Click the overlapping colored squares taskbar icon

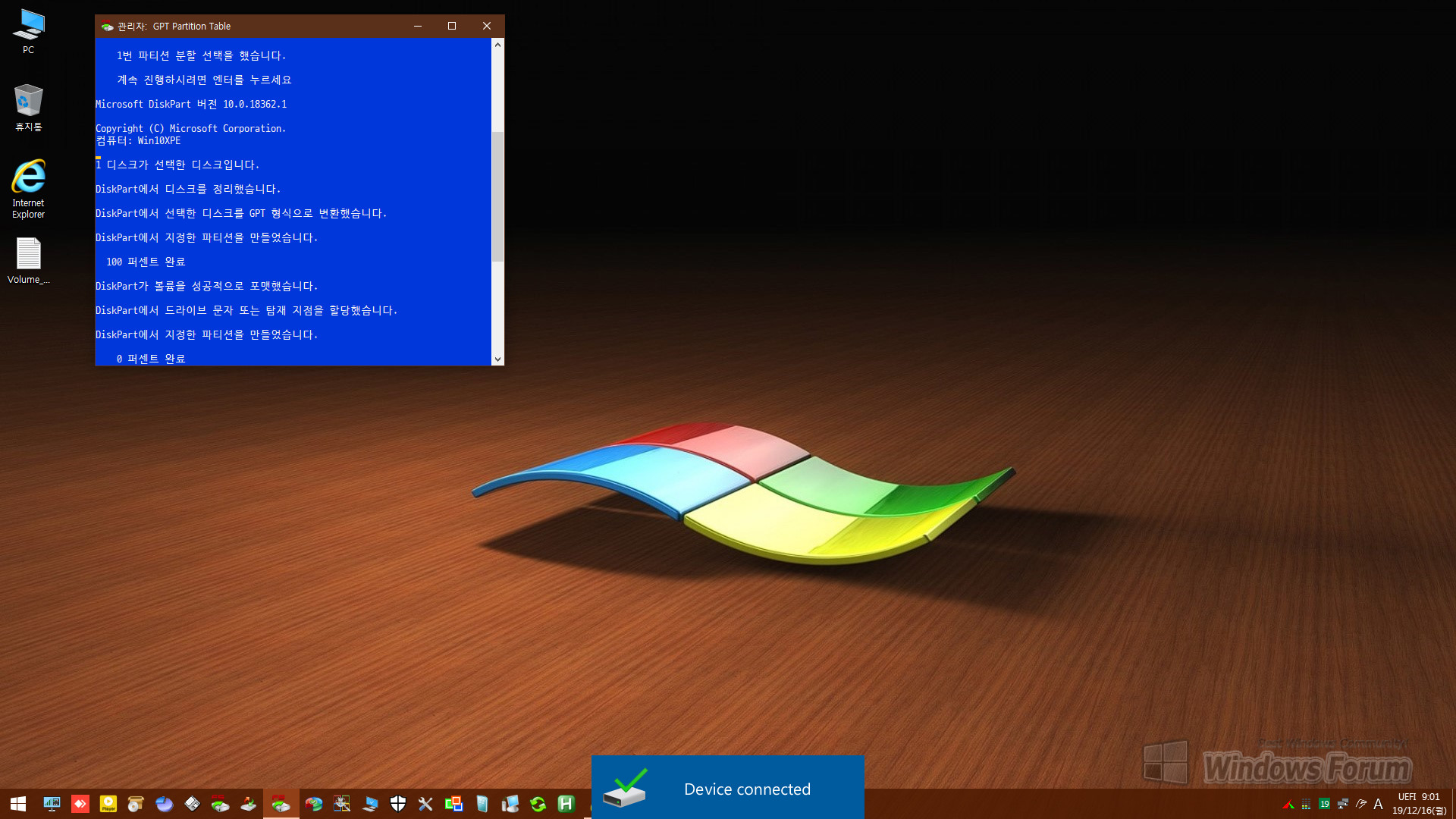coord(453,804)
